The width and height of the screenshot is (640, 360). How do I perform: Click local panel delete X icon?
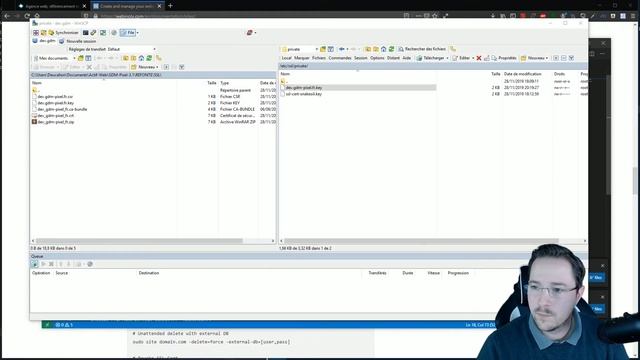[89, 67]
